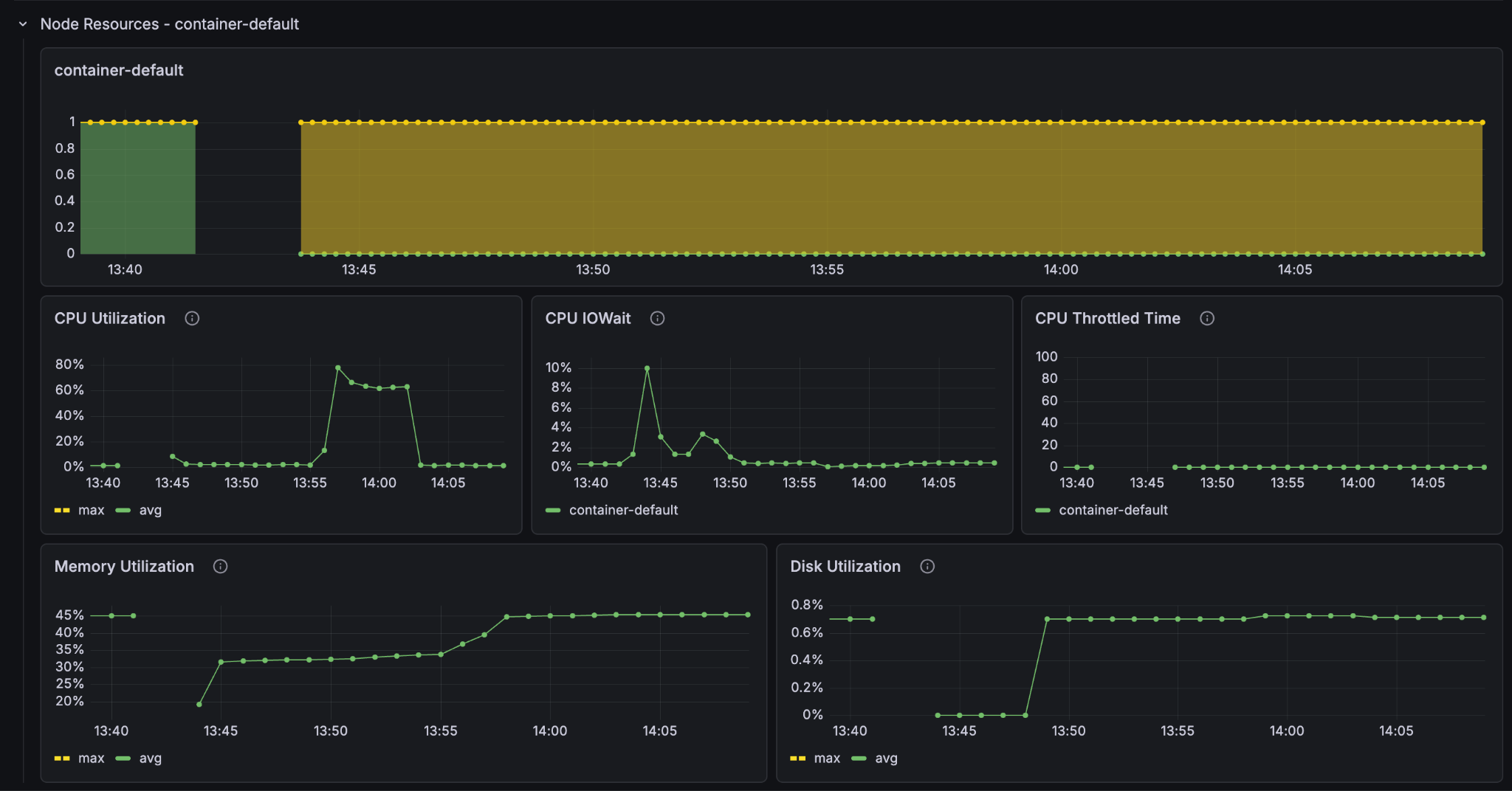Click the green avg color marker in CPU Utilization legend
This screenshot has width=1512, height=791.
(x=123, y=509)
